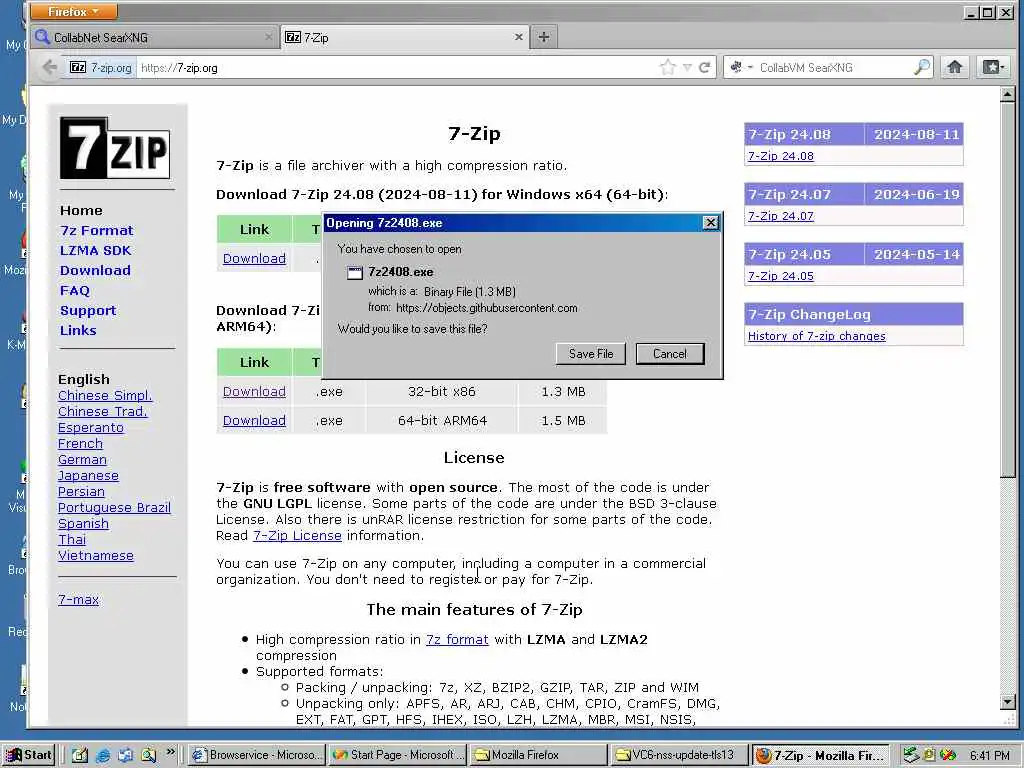Image resolution: width=1024 pixels, height=768 pixels.
Task: Open the 7-Zip License link
Action: coord(297,536)
